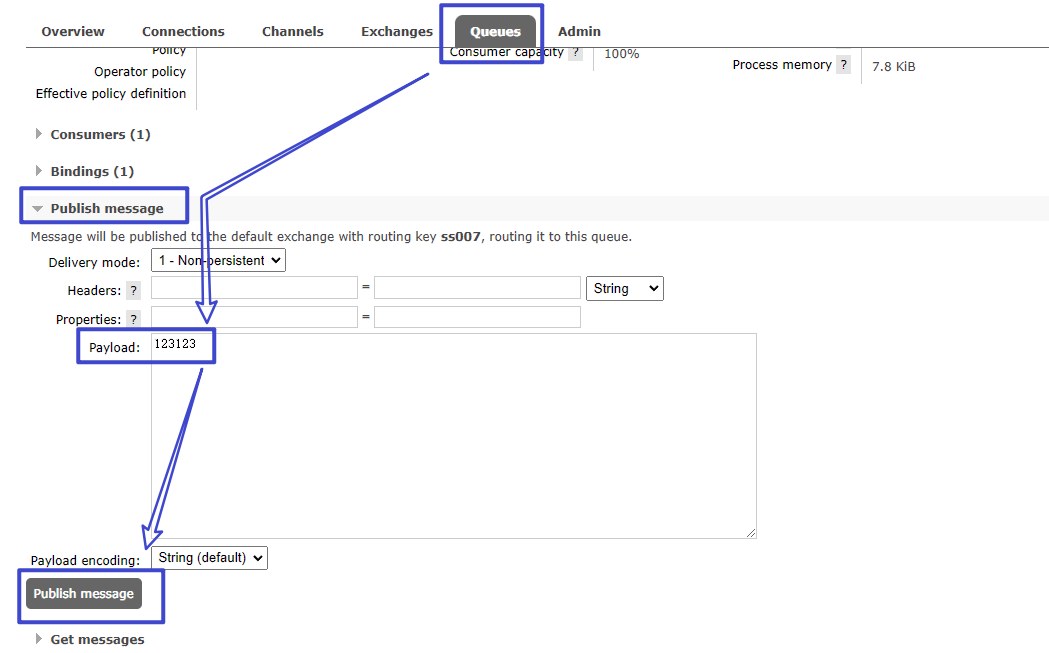The height and width of the screenshot is (653, 1049).
Task: Expand the Bindings (1) section
Action: (x=91, y=171)
